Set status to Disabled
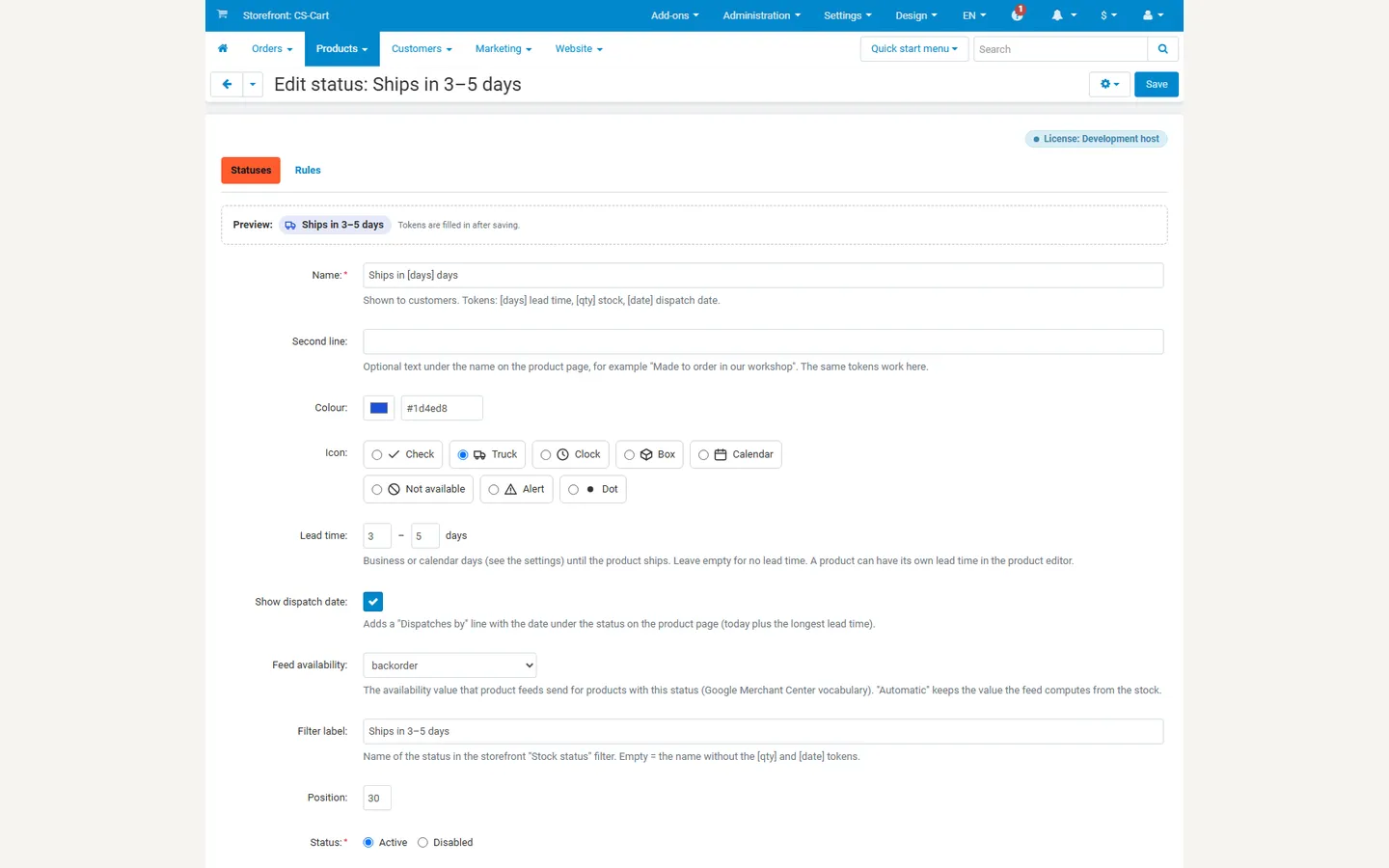 coord(422,843)
